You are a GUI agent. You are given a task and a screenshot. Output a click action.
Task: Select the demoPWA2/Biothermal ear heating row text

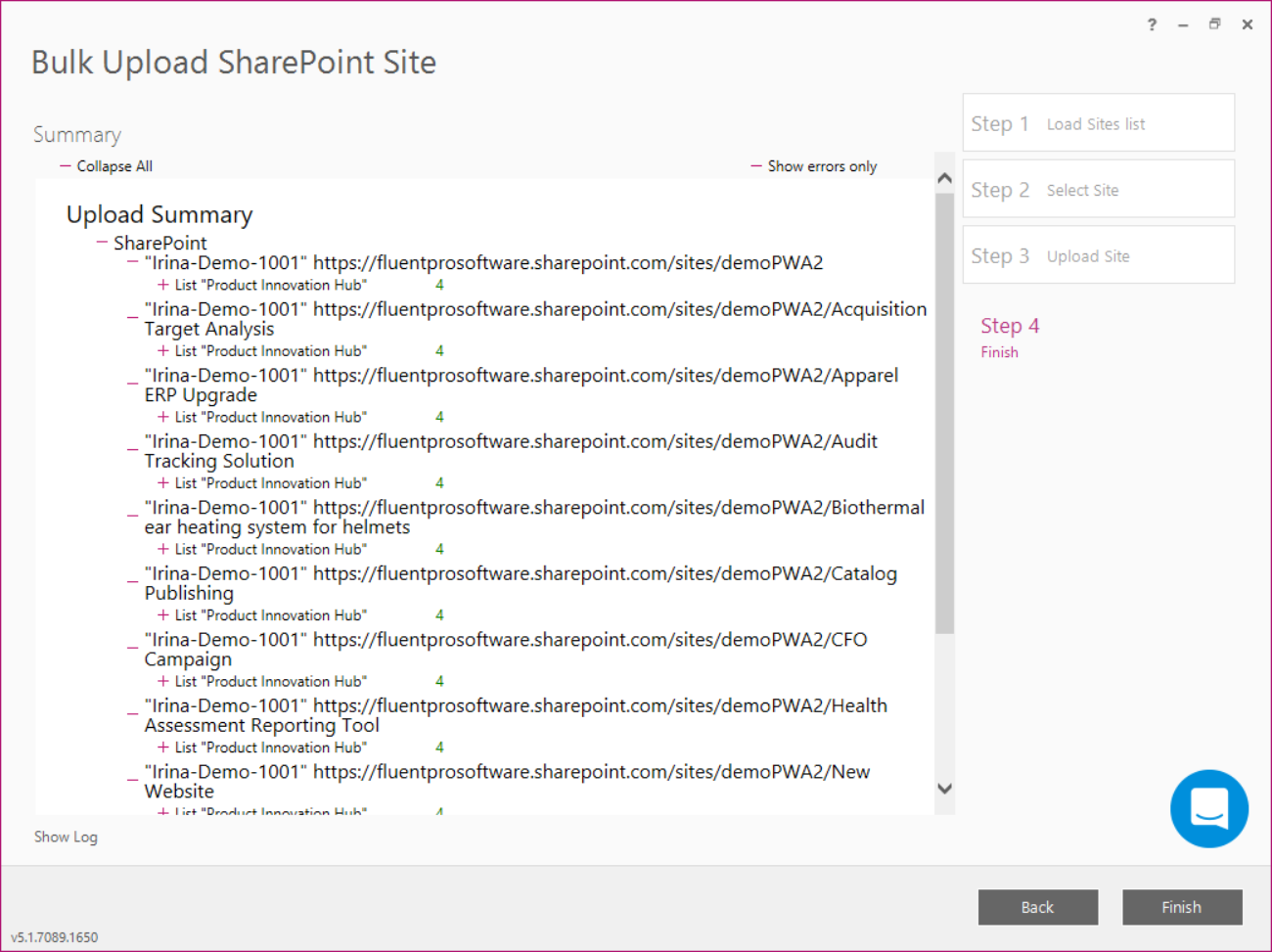point(534,517)
